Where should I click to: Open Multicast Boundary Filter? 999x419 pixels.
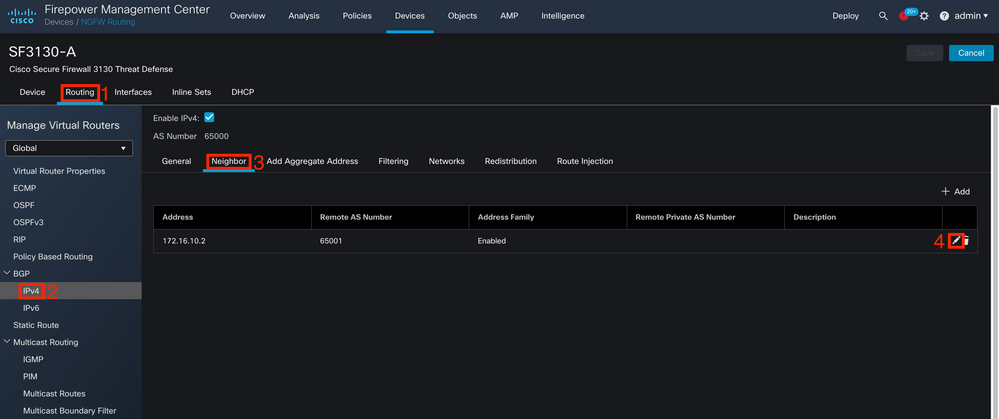[69, 411]
